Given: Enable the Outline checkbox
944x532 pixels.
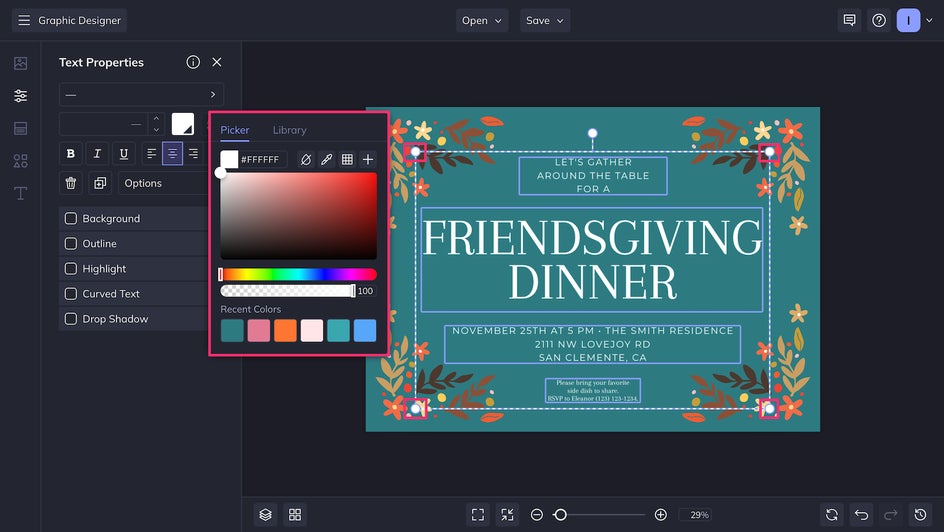Looking at the screenshot, I should point(70,244).
